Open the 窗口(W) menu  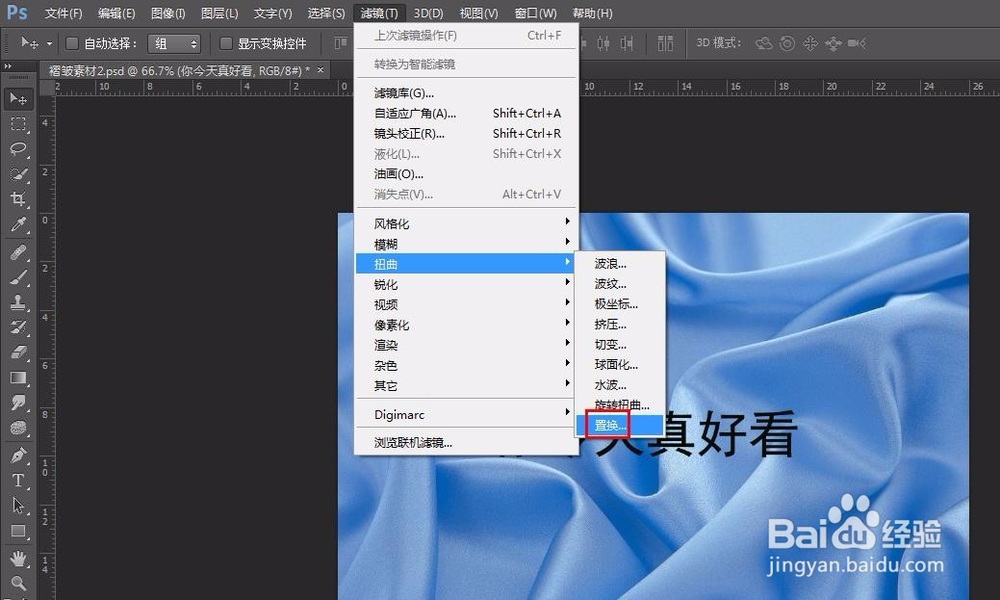coord(536,13)
